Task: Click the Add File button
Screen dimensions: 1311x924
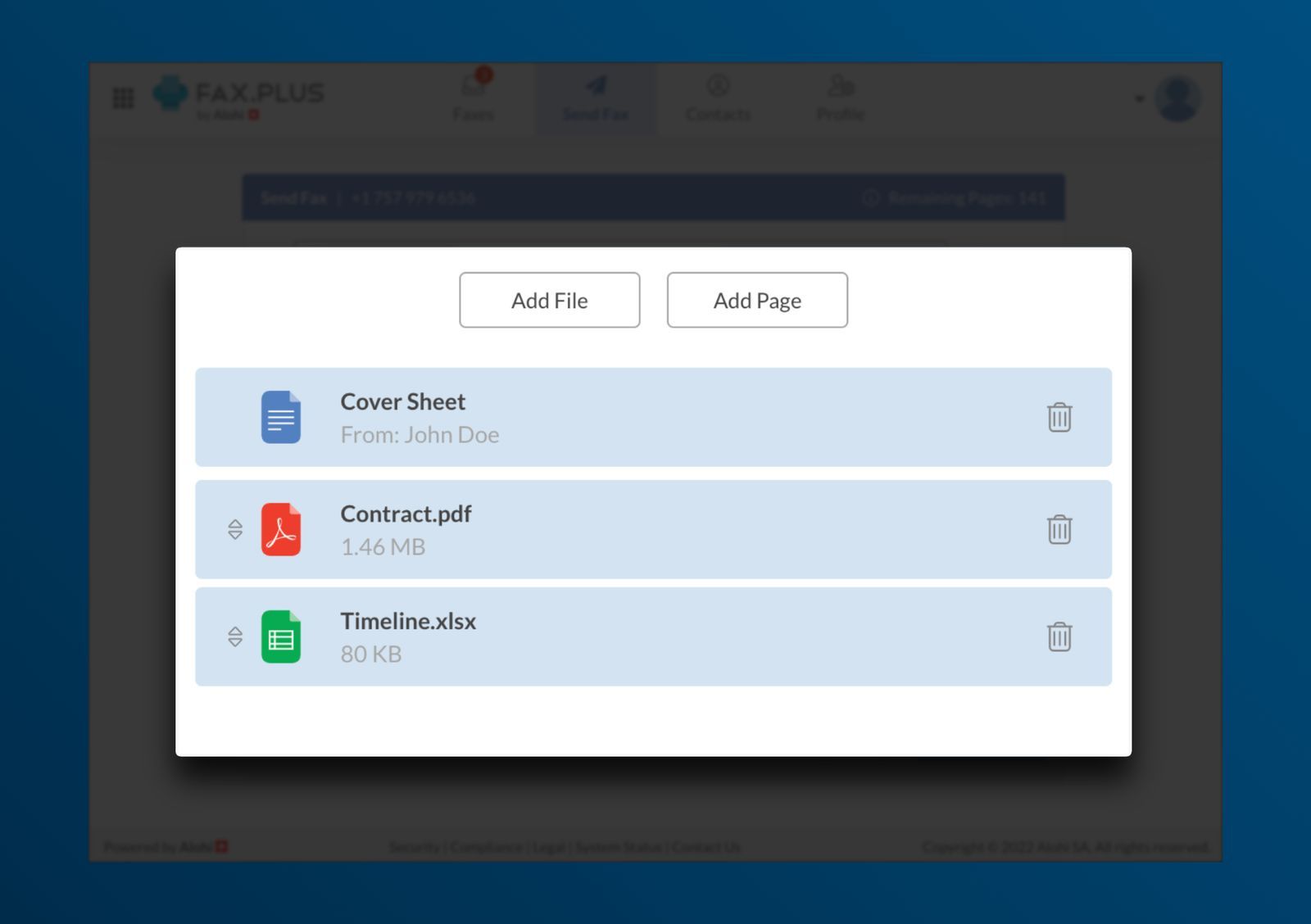Action: click(550, 300)
